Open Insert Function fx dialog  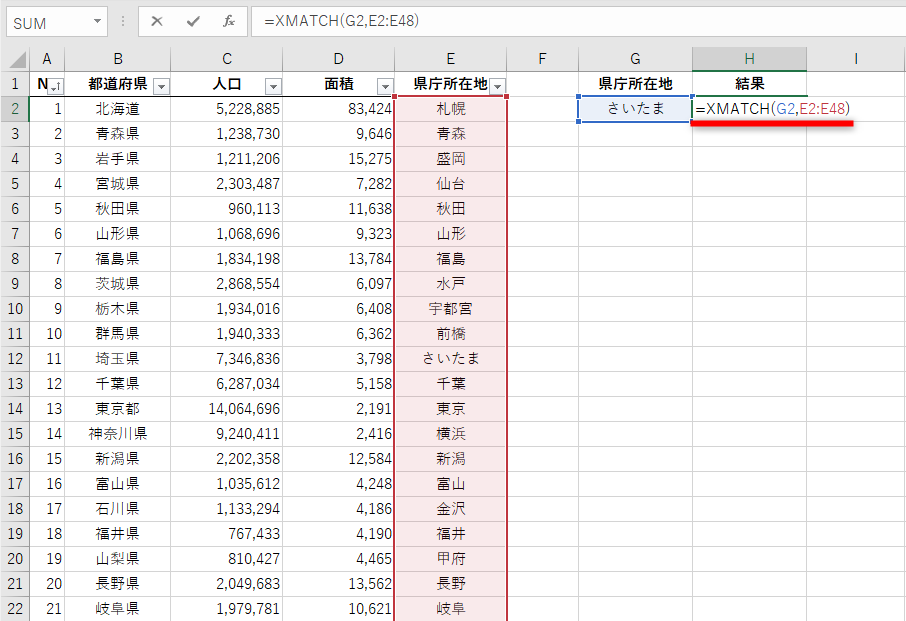[x=229, y=21]
